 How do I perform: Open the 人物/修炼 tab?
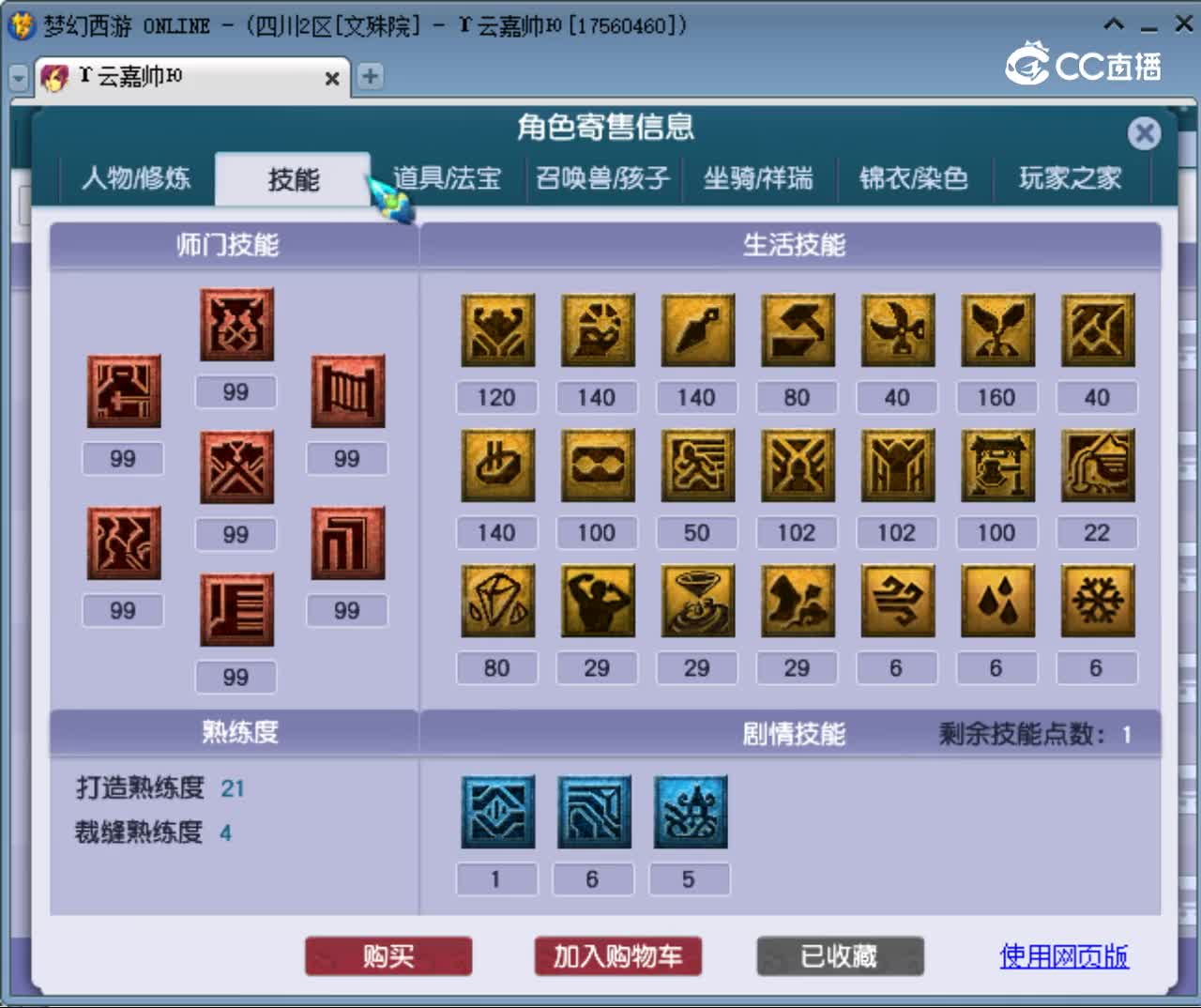point(136,178)
